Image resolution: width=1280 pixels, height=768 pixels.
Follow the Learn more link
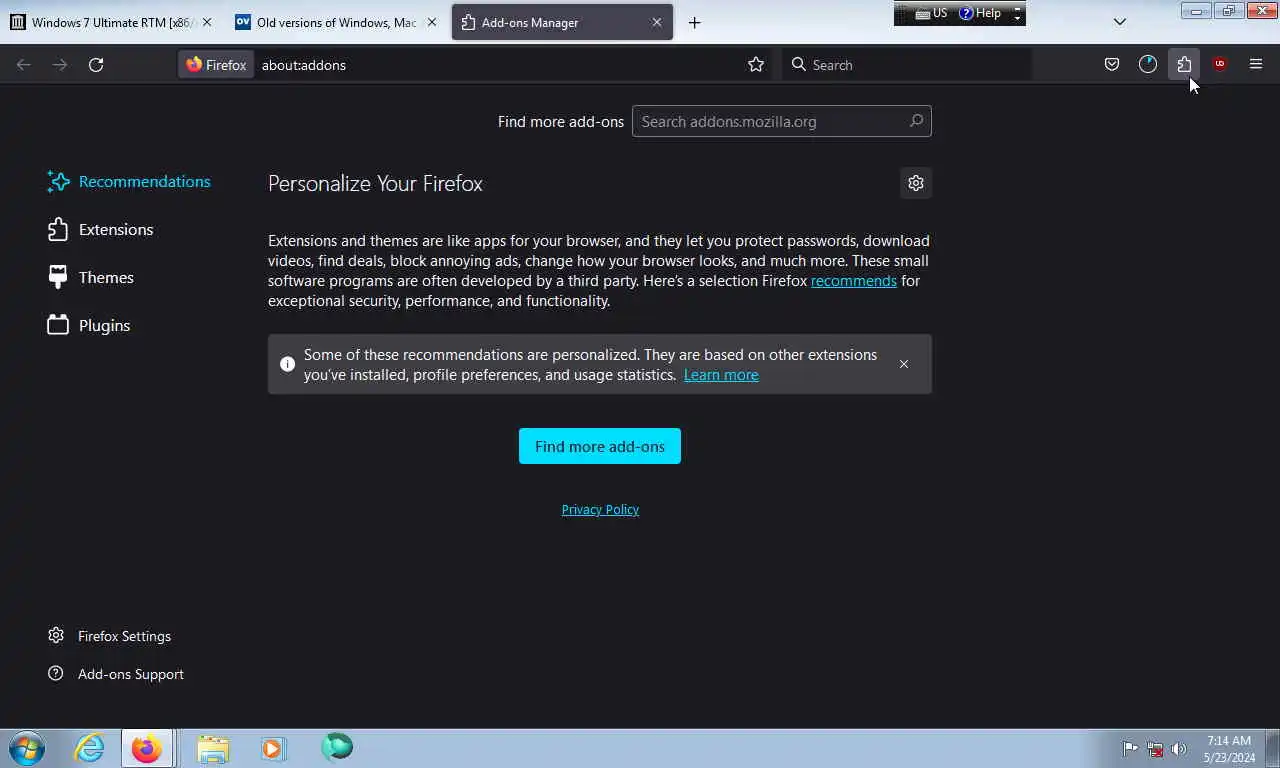[x=721, y=375]
